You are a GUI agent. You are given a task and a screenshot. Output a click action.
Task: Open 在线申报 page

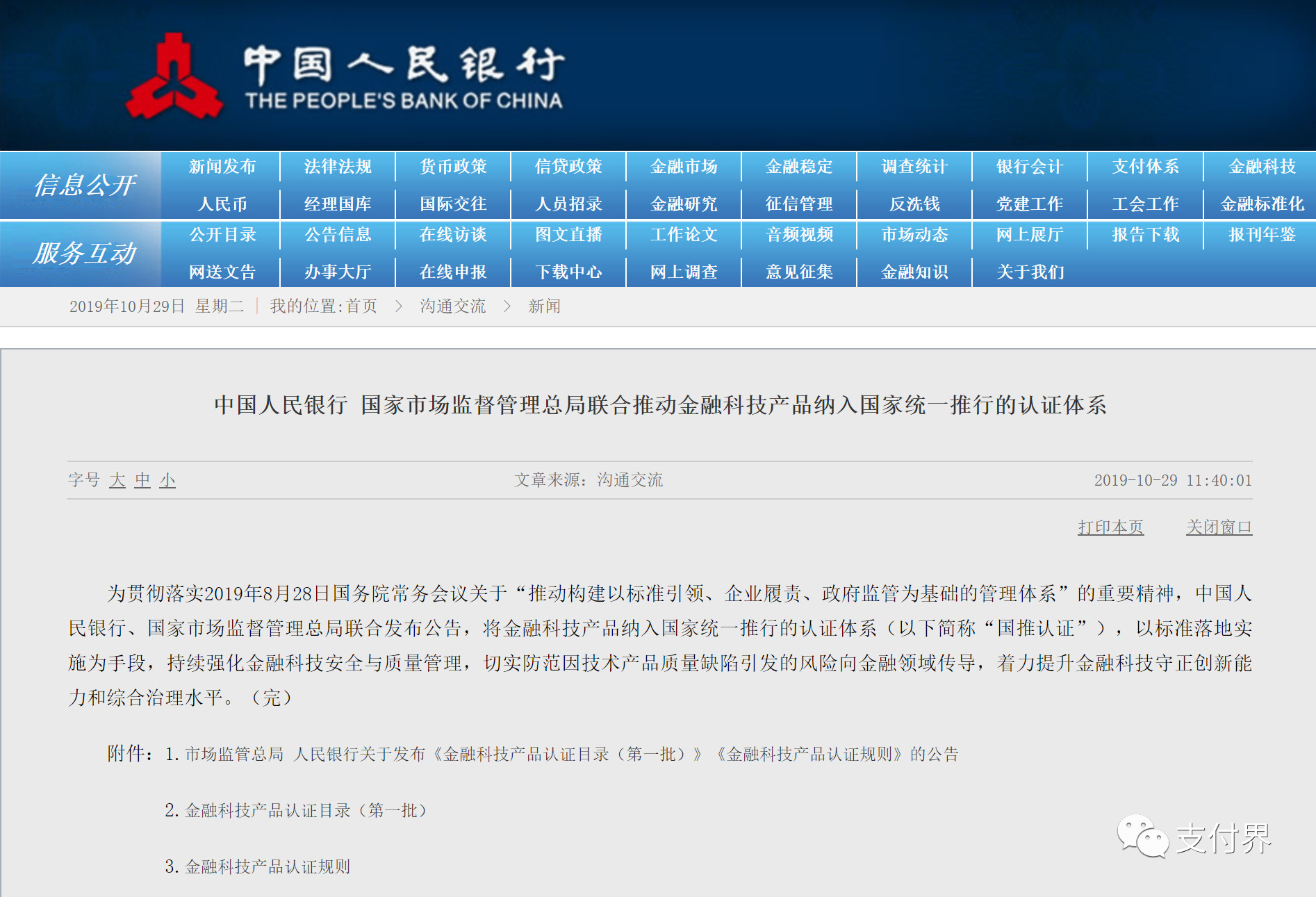(x=453, y=272)
